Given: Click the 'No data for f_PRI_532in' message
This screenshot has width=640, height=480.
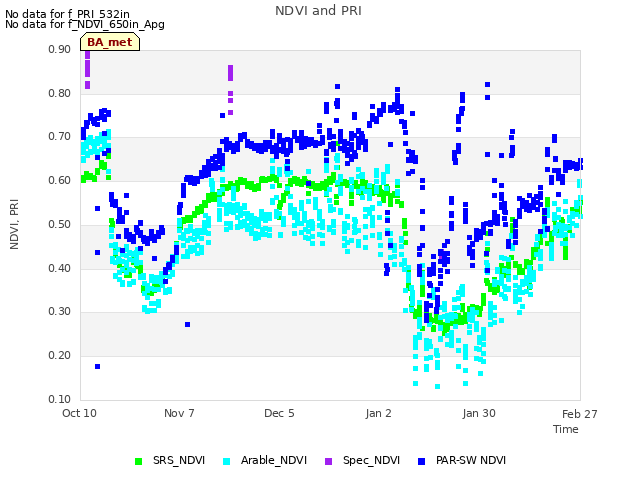Looking at the screenshot, I should 67,14.
